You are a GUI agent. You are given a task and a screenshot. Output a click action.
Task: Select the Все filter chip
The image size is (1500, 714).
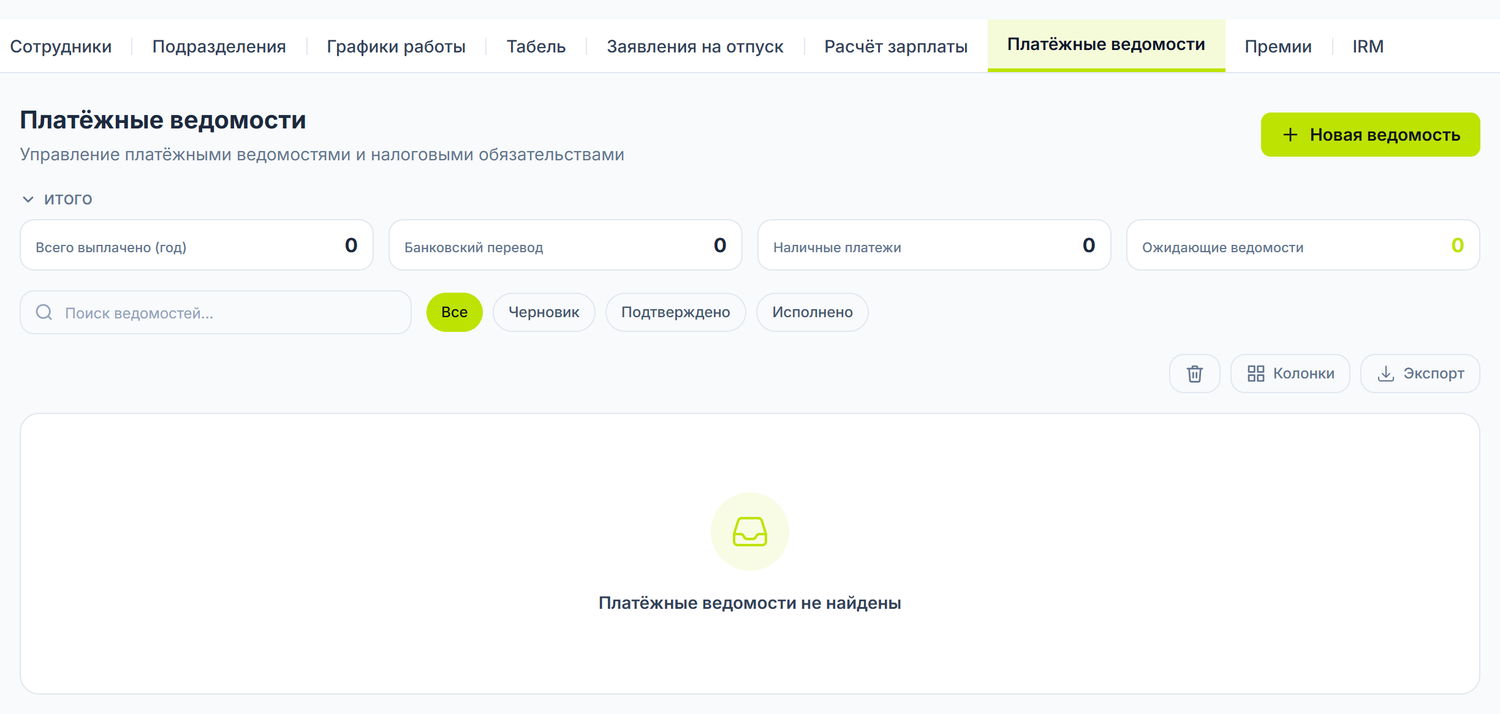(454, 312)
